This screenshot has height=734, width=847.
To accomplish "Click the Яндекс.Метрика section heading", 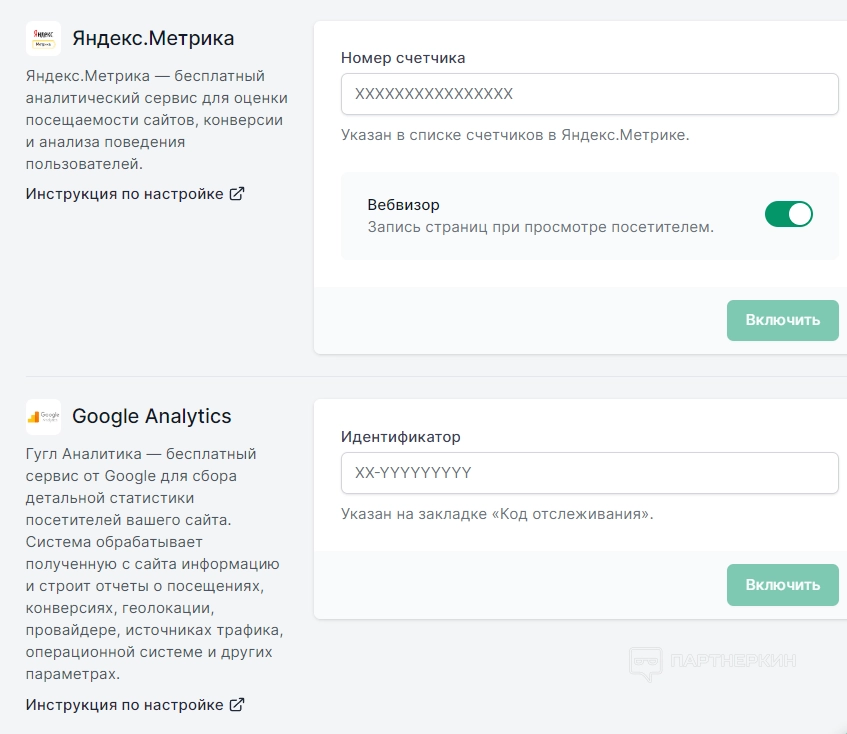I will (153, 39).
